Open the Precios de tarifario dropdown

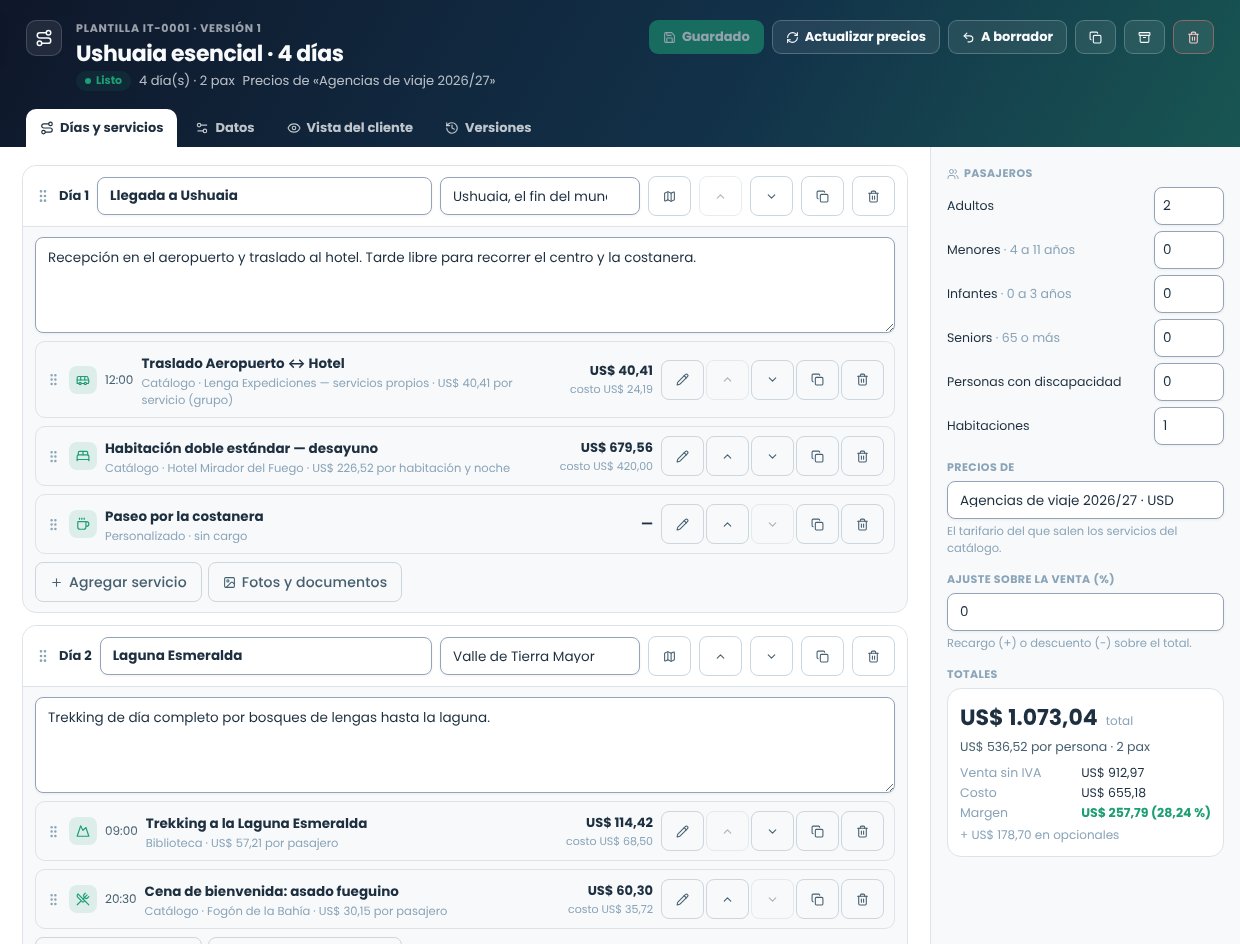[1085, 500]
